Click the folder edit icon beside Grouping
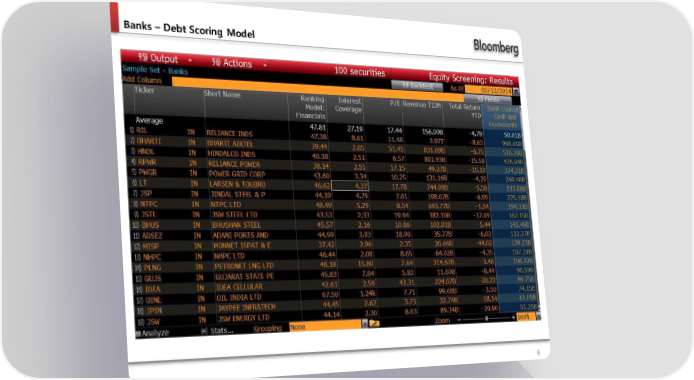Image resolution: width=694 pixels, height=380 pixels. [374, 323]
